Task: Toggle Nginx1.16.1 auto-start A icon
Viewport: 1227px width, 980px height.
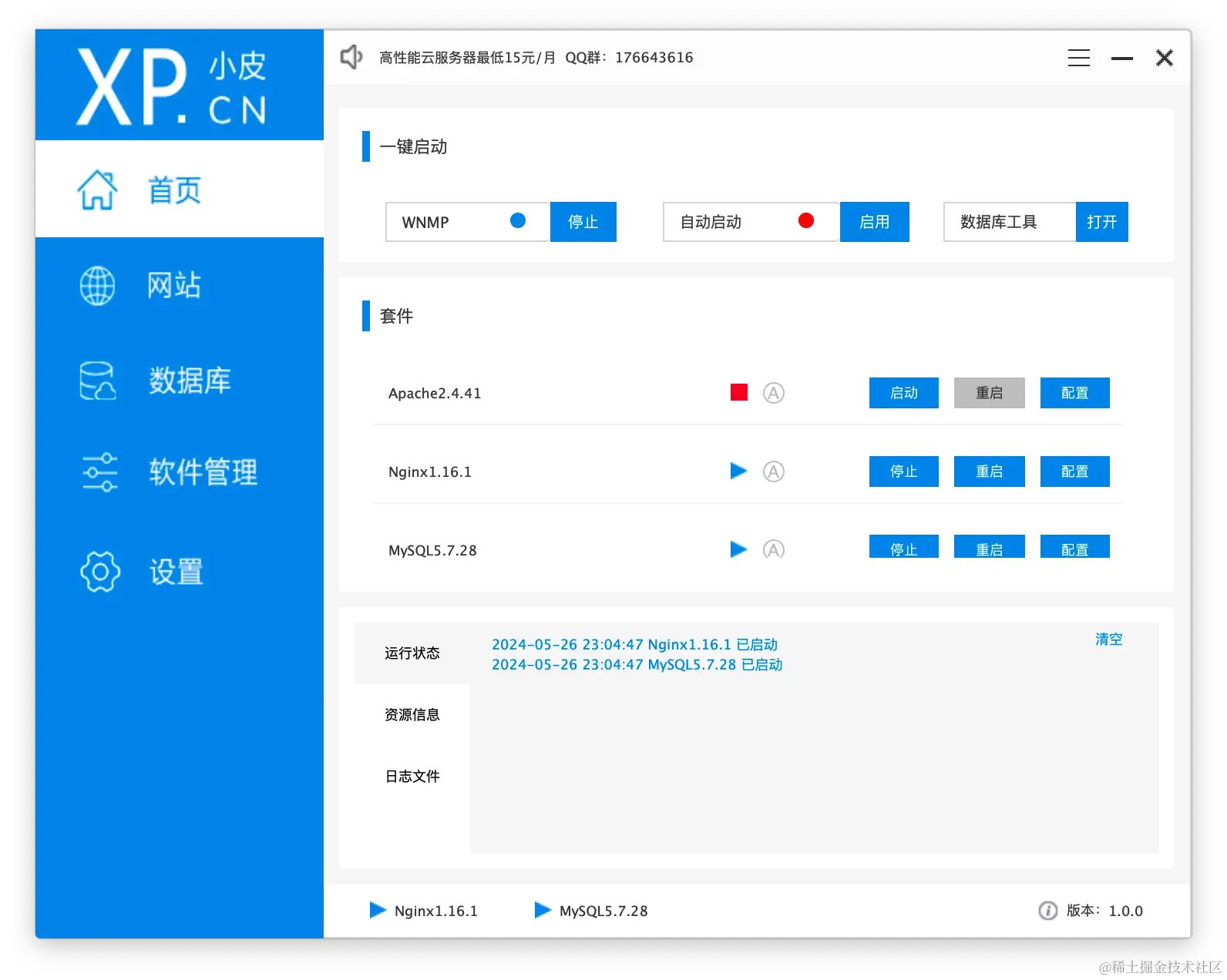Action: (774, 472)
